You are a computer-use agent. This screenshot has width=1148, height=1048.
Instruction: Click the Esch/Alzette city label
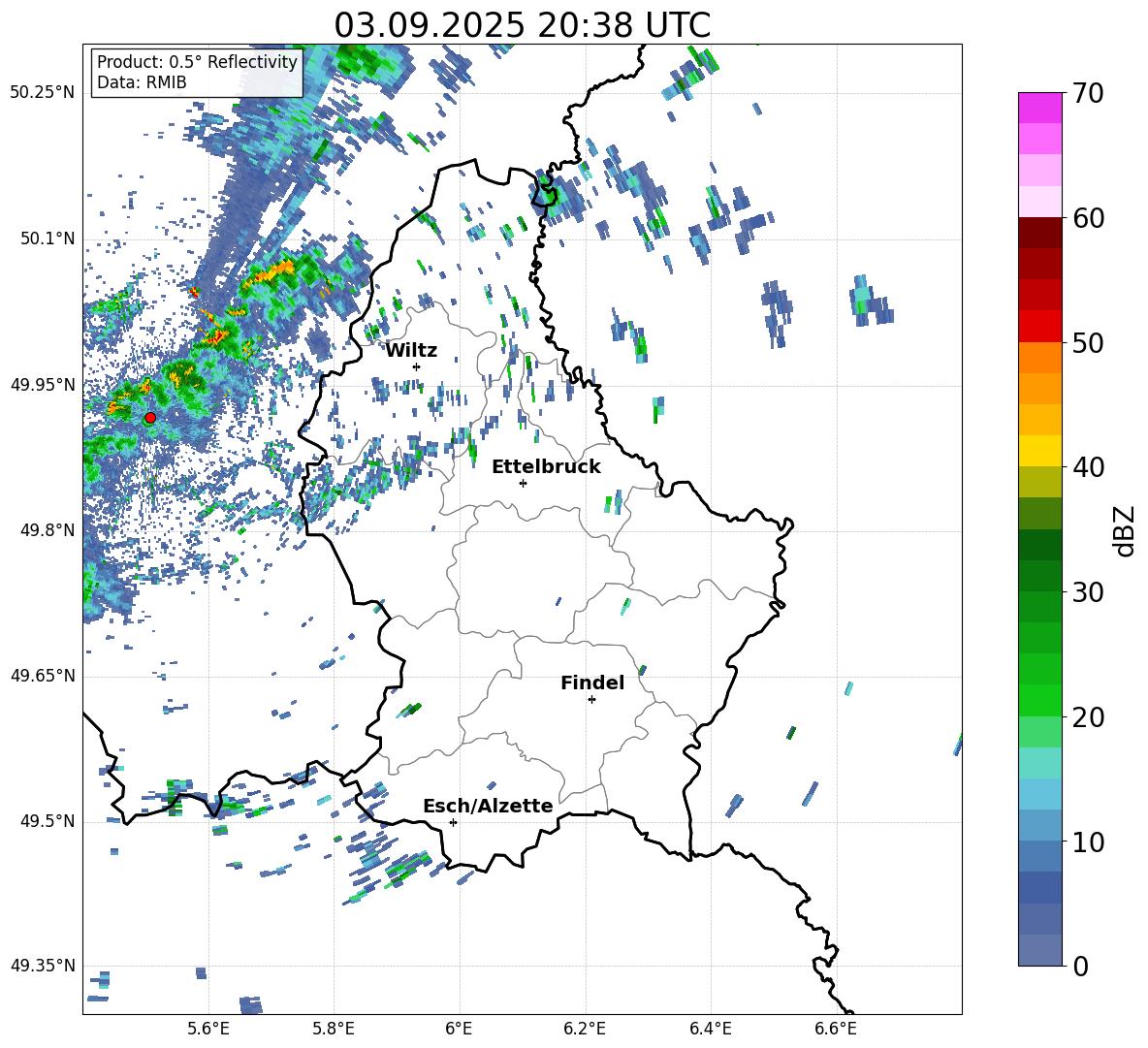coord(488,806)
